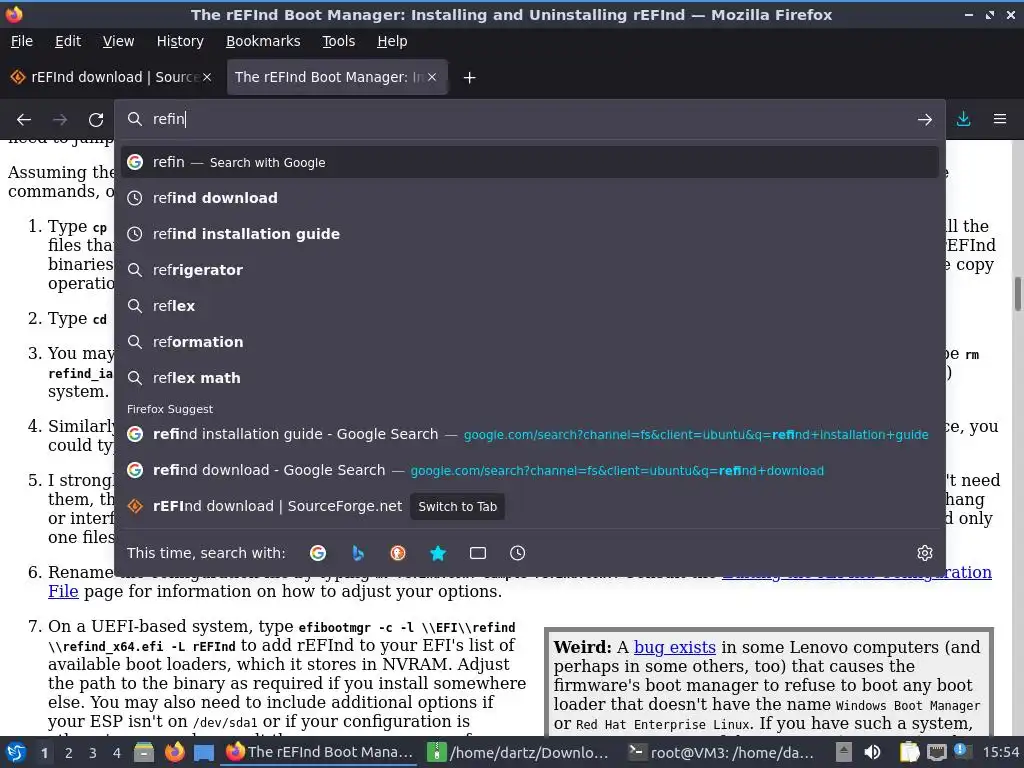Search Bookmarks using the star icon
The image size is (1024, 768).
tap(438, 553)
